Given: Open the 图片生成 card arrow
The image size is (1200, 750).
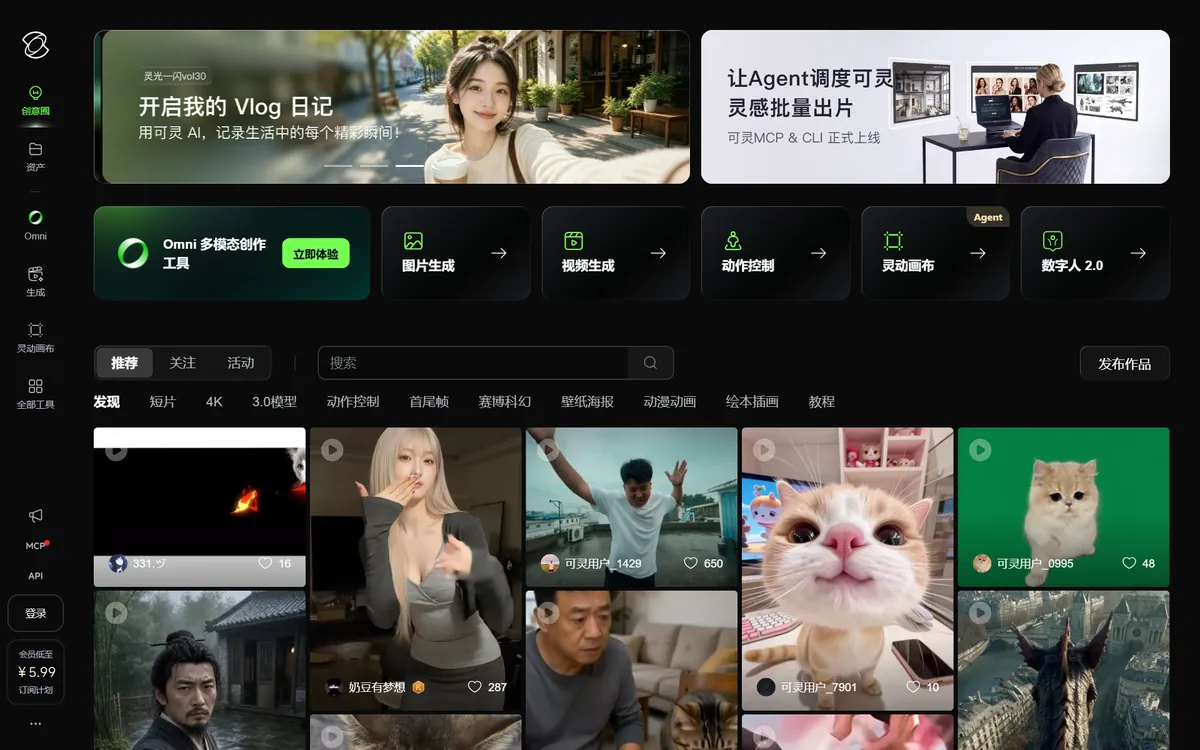Looking at the screenshot, I should coord(499,253).
